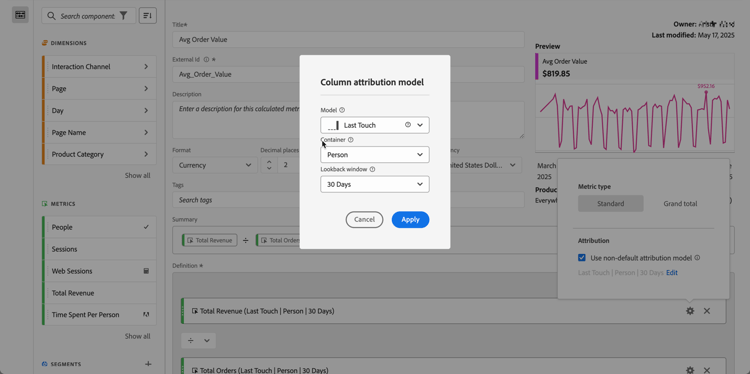This screenshot has width=750, height=374.
Task: Expand Day dimension chevron
Action: pyautogui.click(x=146, y=110)
